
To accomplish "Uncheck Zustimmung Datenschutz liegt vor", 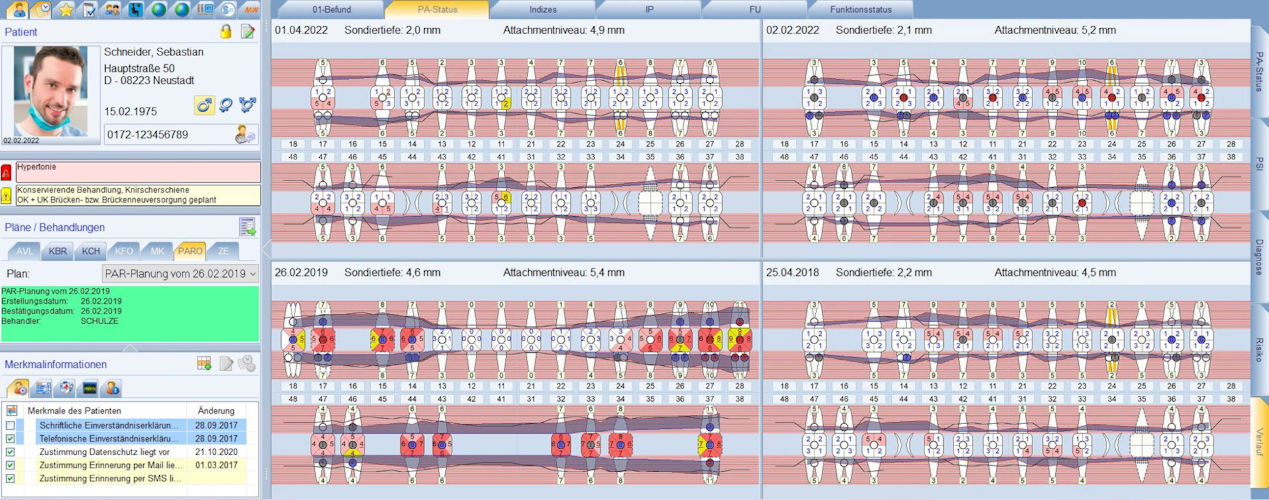I will tap(11, 452).
